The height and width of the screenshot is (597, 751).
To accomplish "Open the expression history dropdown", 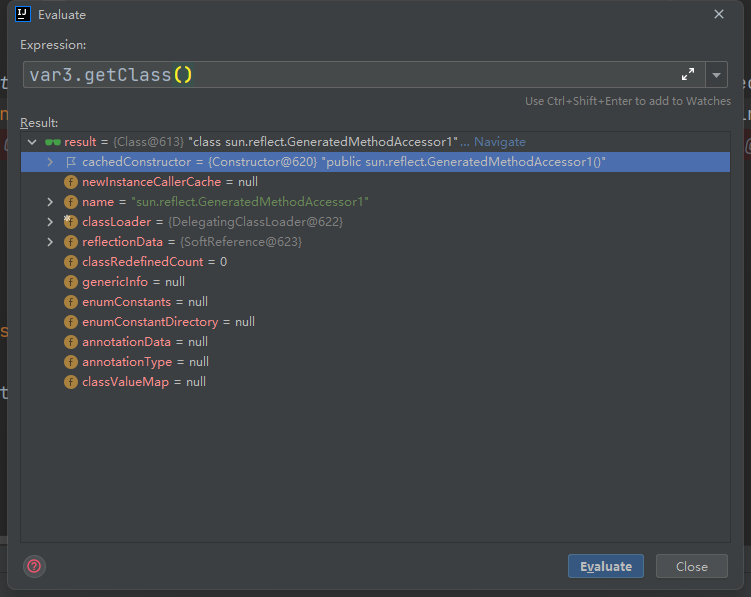I will click(x=716, y=75).
